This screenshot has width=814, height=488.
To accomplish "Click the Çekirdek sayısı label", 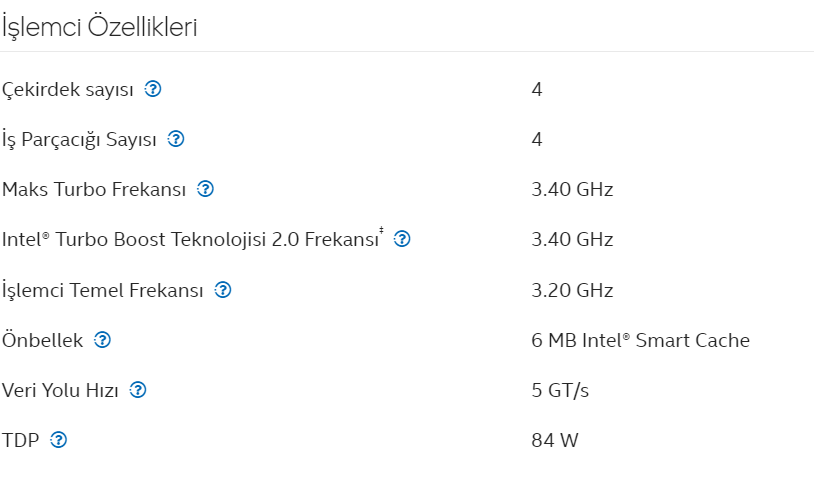I will [67, 90].
